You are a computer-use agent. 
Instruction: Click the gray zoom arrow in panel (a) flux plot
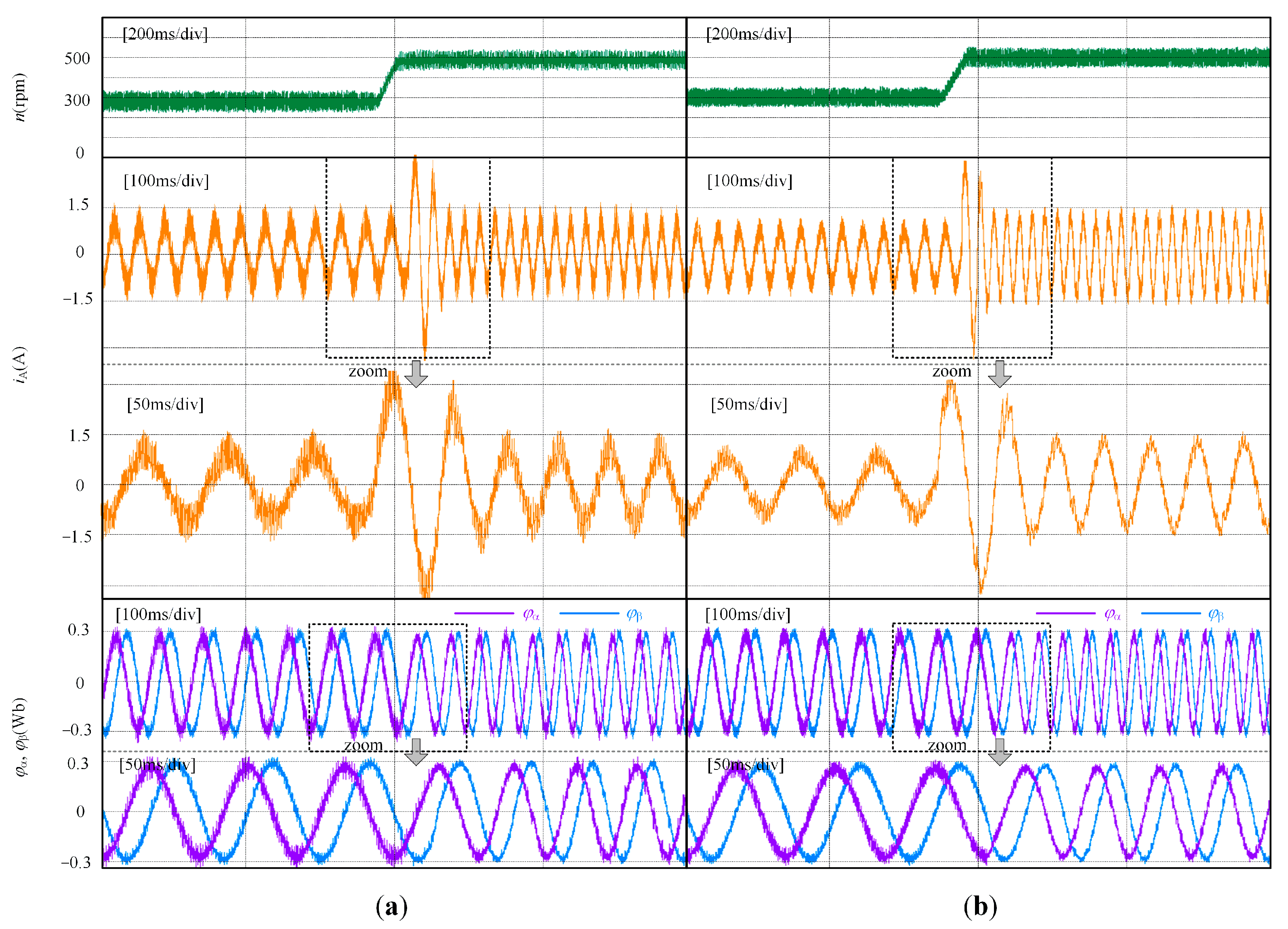pyautogui.click(x=416, y=752)
